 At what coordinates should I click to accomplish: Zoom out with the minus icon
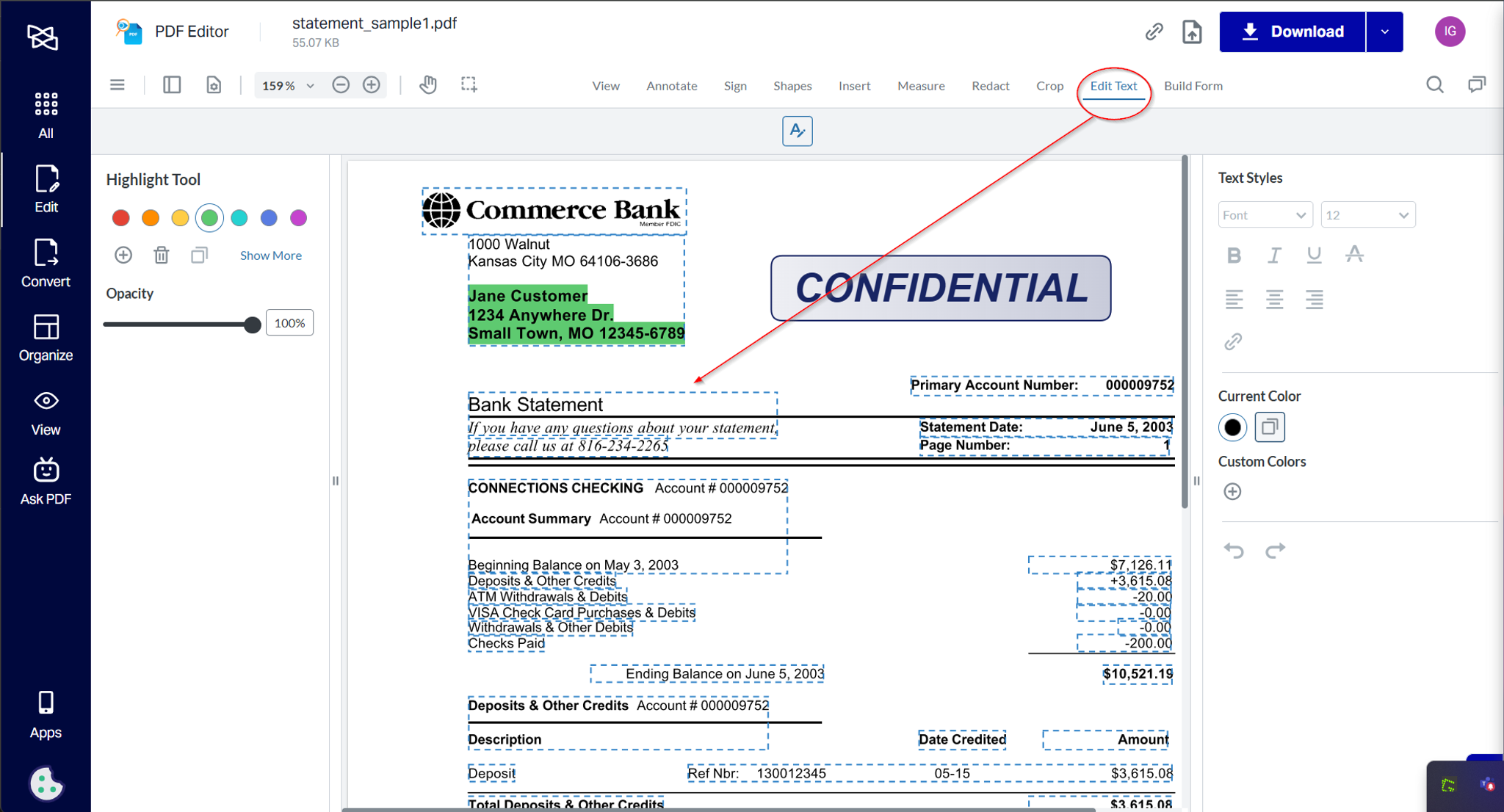coord(341,85)
